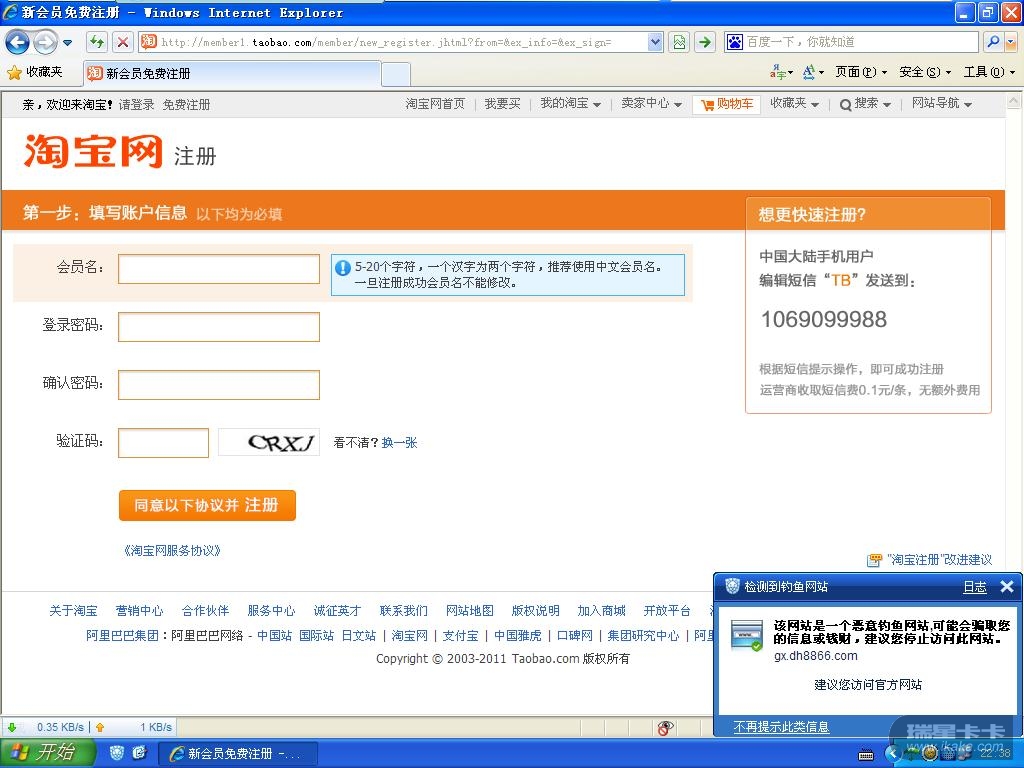Open the 安全(S) menu

pos(925,72)
